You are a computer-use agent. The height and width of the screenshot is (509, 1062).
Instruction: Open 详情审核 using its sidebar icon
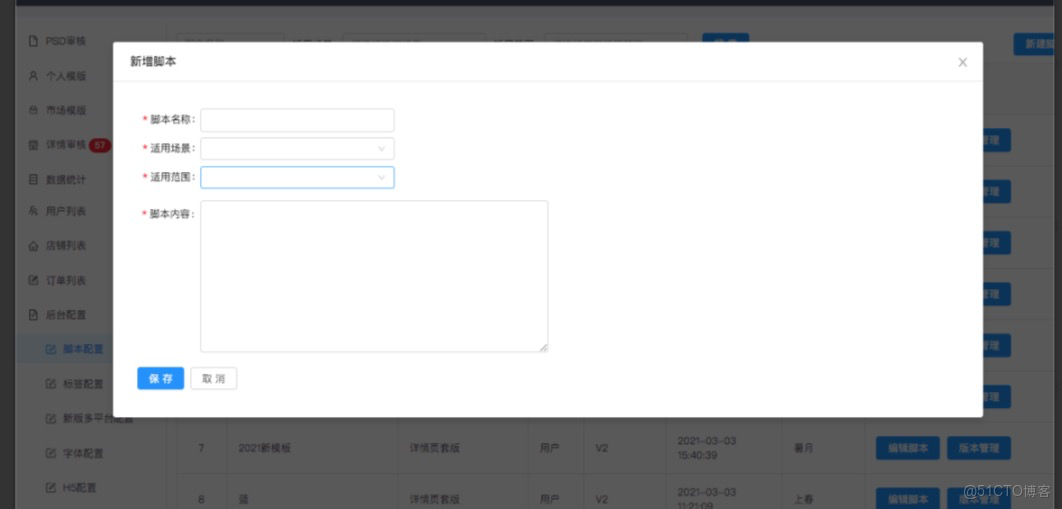click(33, 145)
